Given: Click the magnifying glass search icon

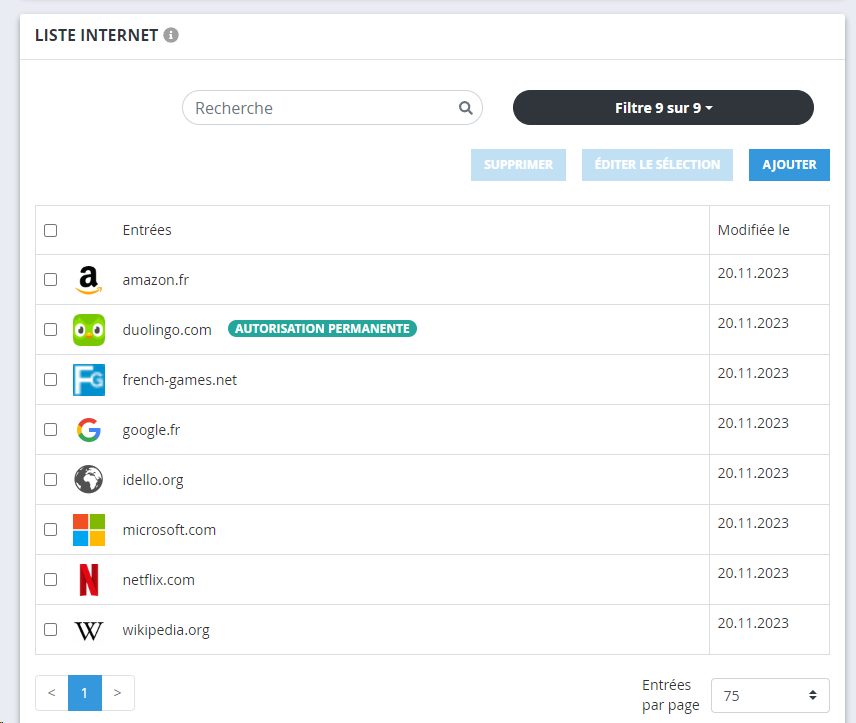Looking at the screenshot, I should pos(465,107).
